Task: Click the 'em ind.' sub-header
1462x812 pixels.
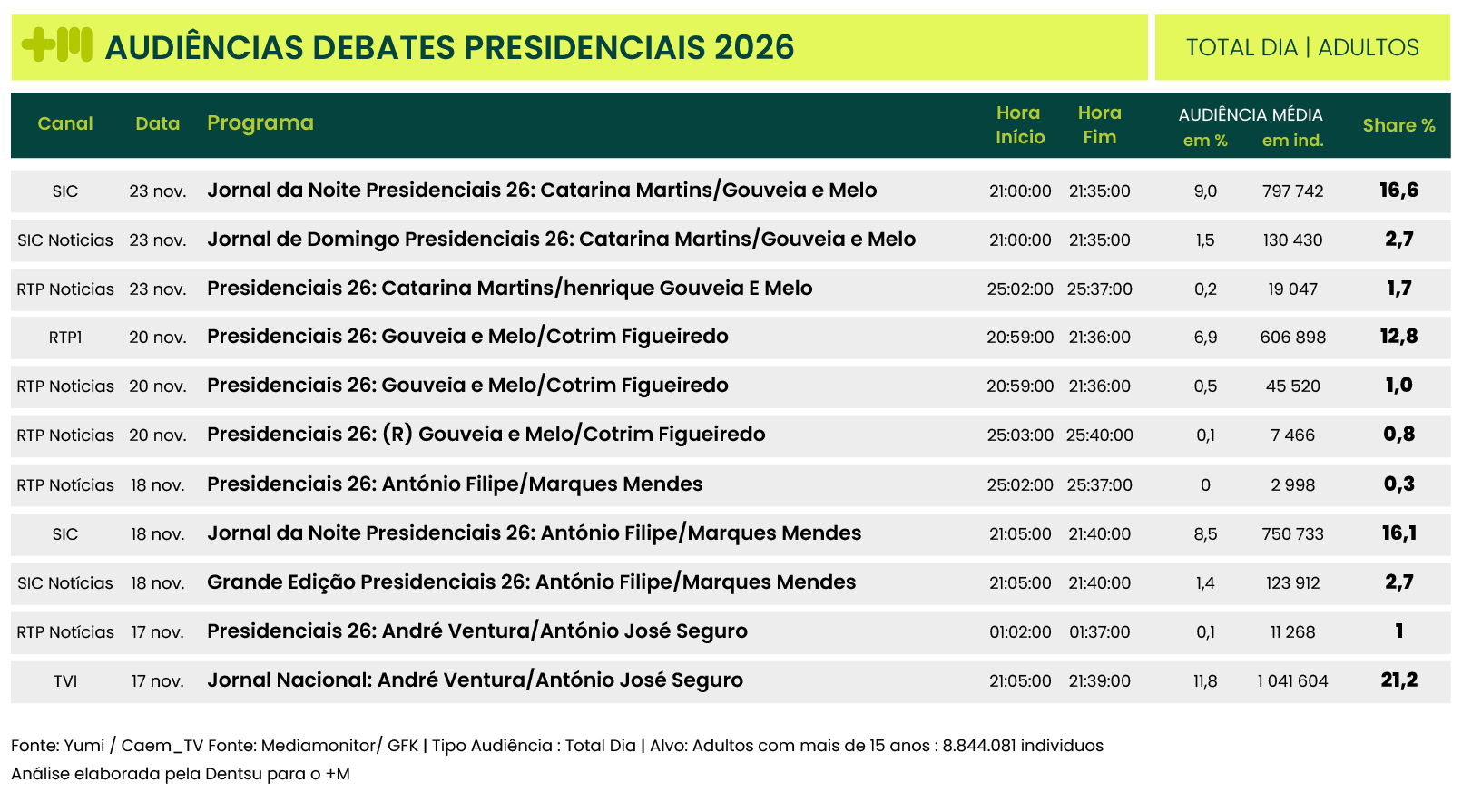Action: click(1292, 141)
